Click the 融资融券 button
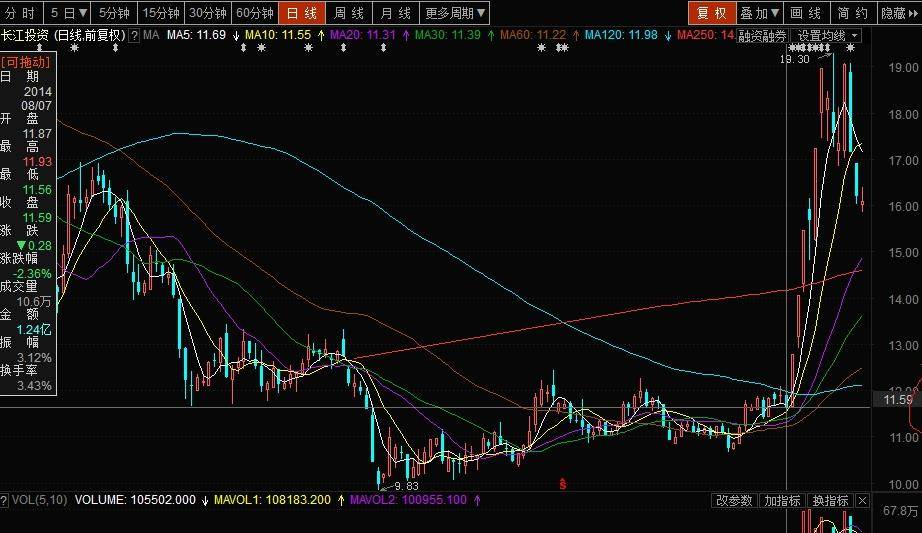This screenshot has height=533, width=922. pos(762,35)
